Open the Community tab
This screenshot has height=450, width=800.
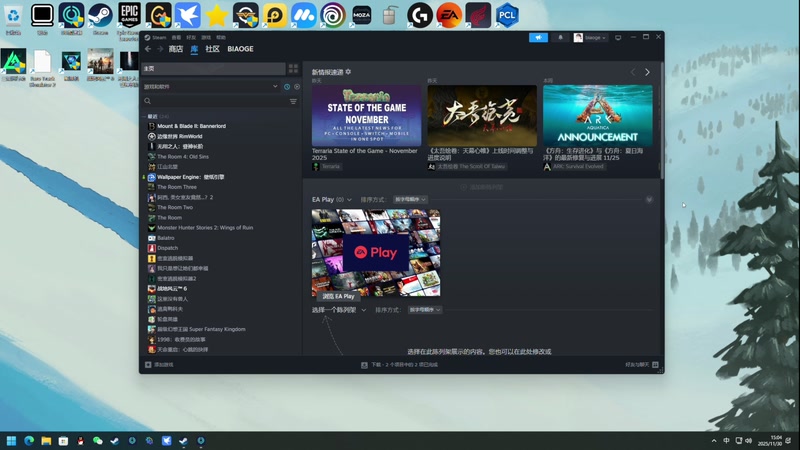212,49
